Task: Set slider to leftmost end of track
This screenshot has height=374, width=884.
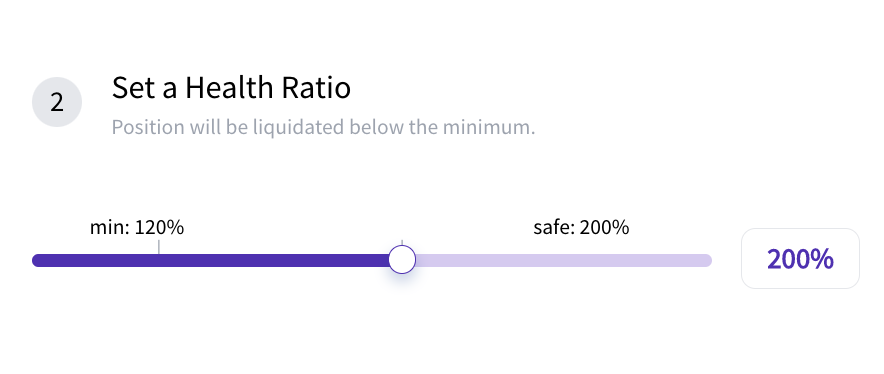Action: (x=37, y=260)
